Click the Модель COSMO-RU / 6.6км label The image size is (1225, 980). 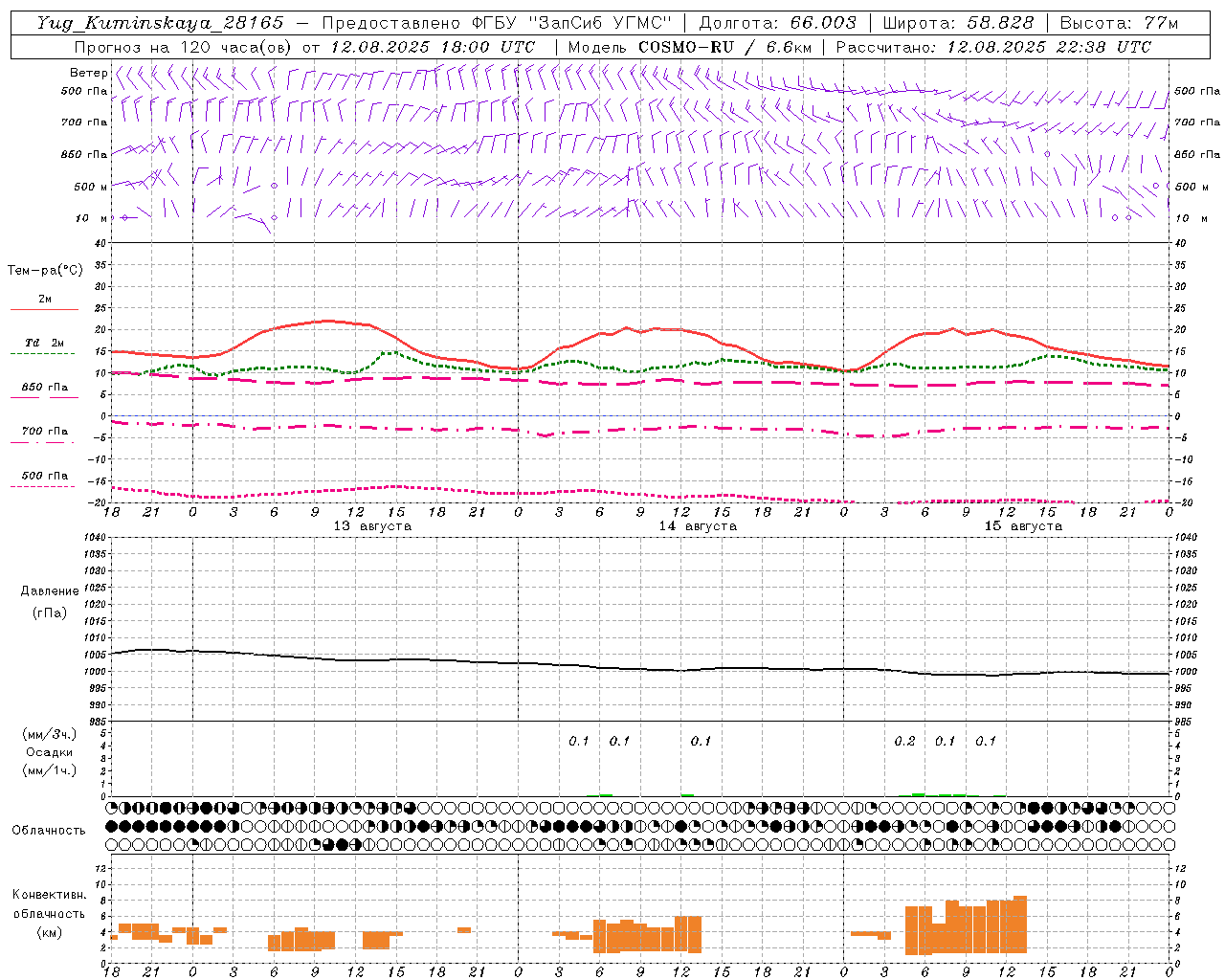[690, 47]
